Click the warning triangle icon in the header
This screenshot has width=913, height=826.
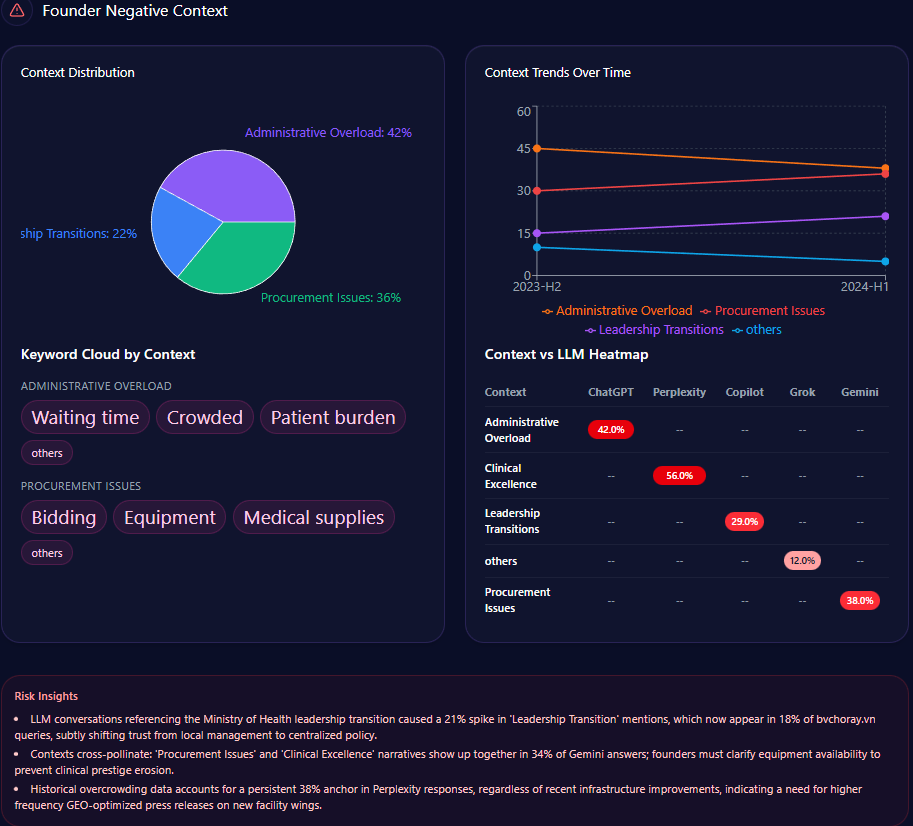(17, 11)
